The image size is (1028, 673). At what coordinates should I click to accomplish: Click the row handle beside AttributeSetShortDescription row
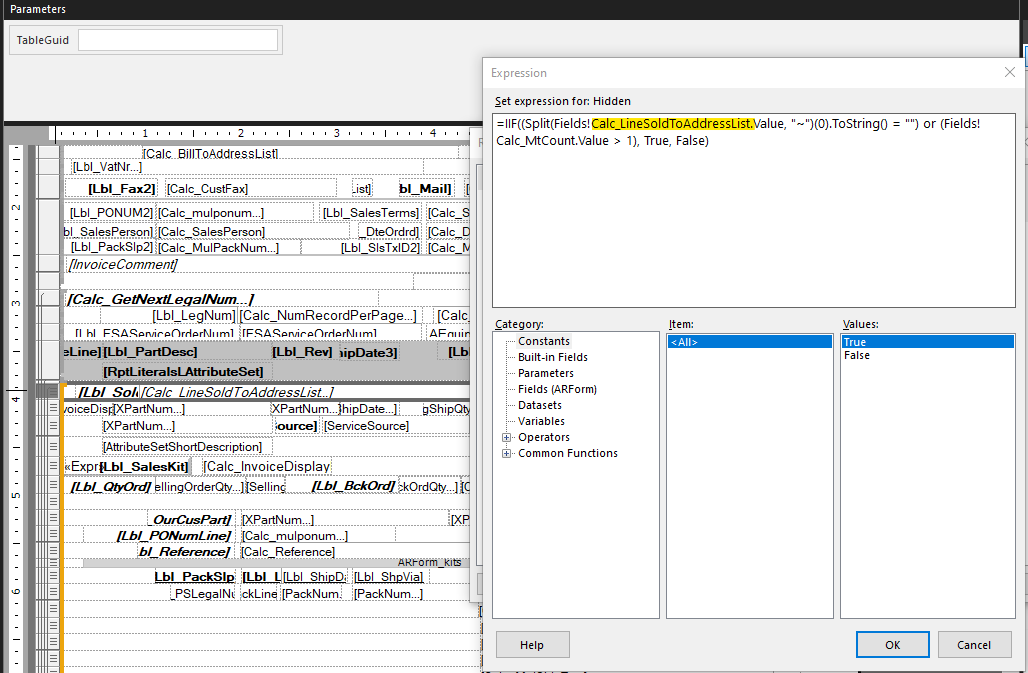(53, 447)
